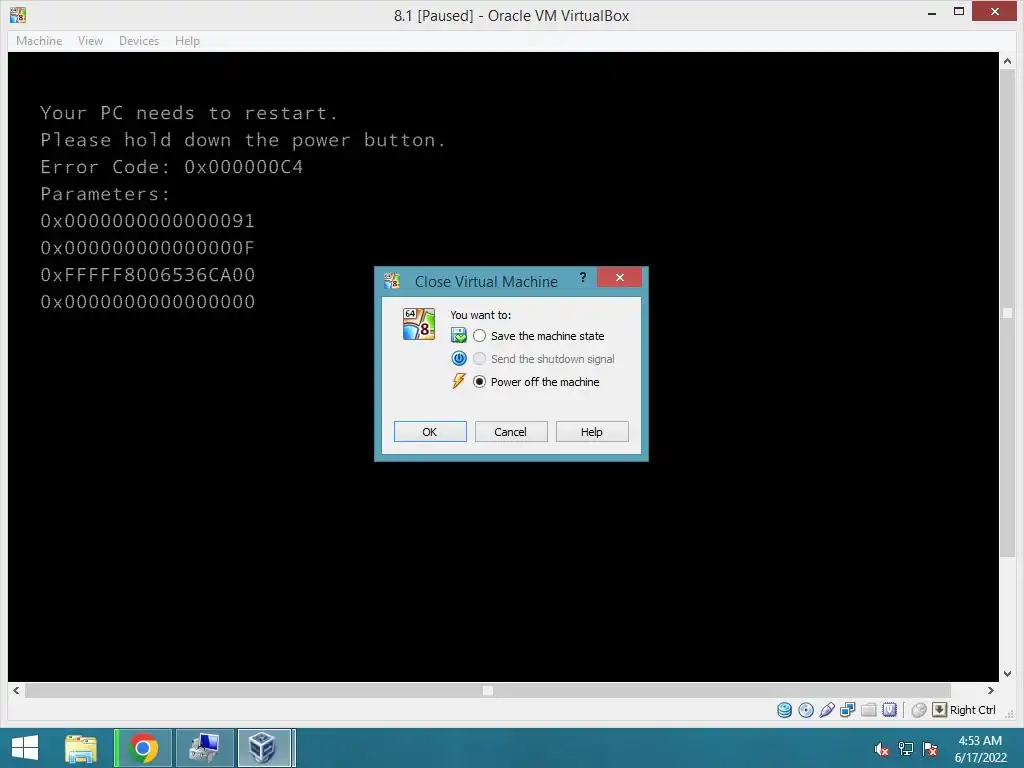The image size is (1024, 768).
Task: Open File Explorer from the taskbar
Action: pyautogui.click(x=81, y=748)
